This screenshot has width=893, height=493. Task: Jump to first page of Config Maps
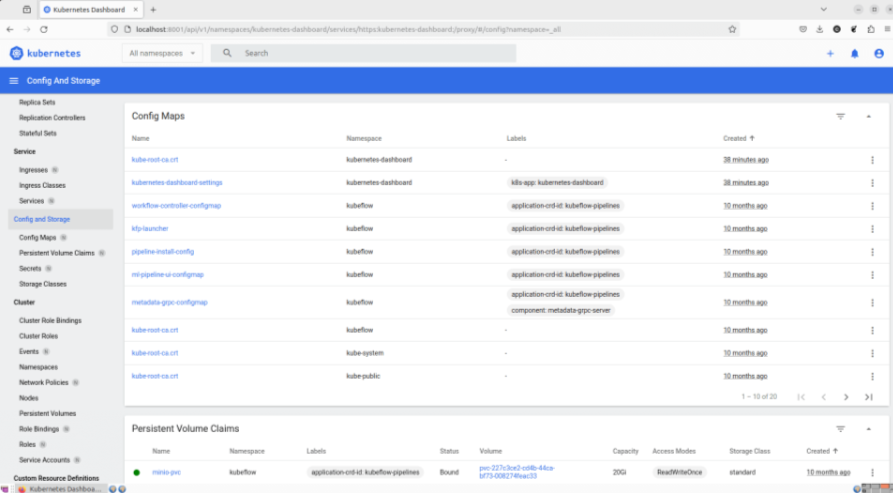click(x=801, y=397)
